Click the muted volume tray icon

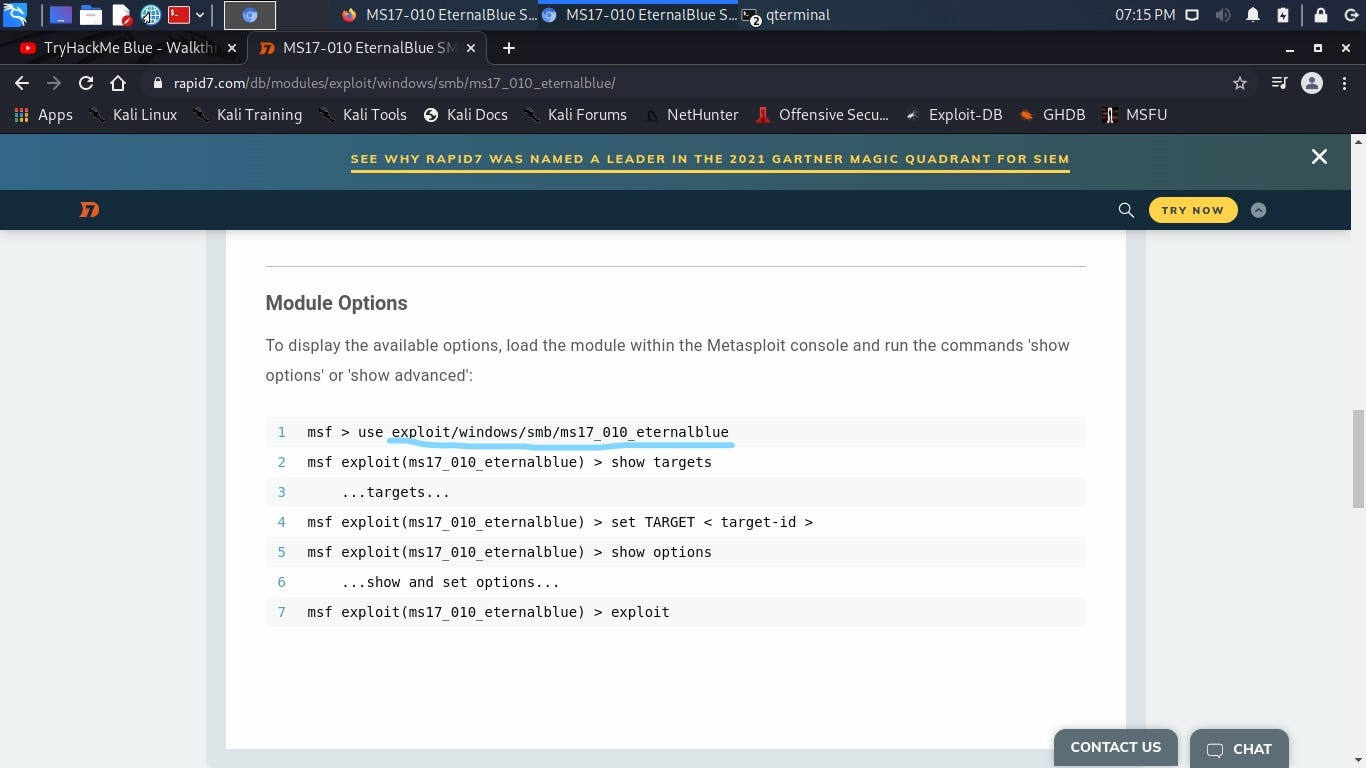1223,15
